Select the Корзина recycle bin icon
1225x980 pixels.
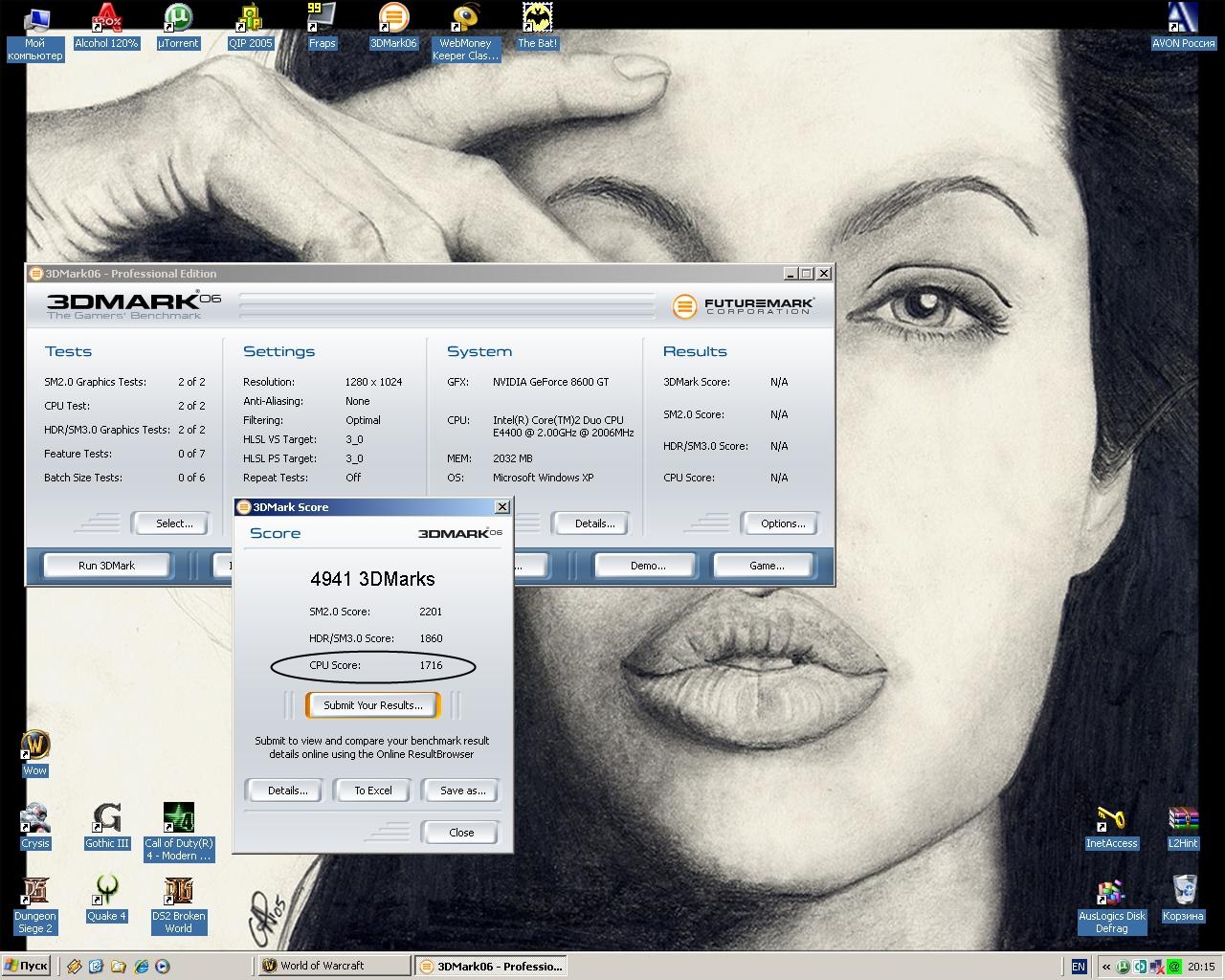click(1183, 900)
